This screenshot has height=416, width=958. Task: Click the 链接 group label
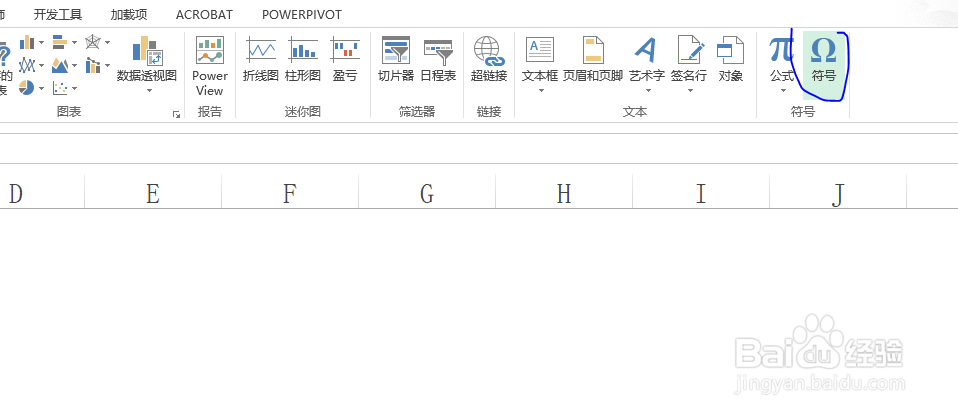(489, 112)
